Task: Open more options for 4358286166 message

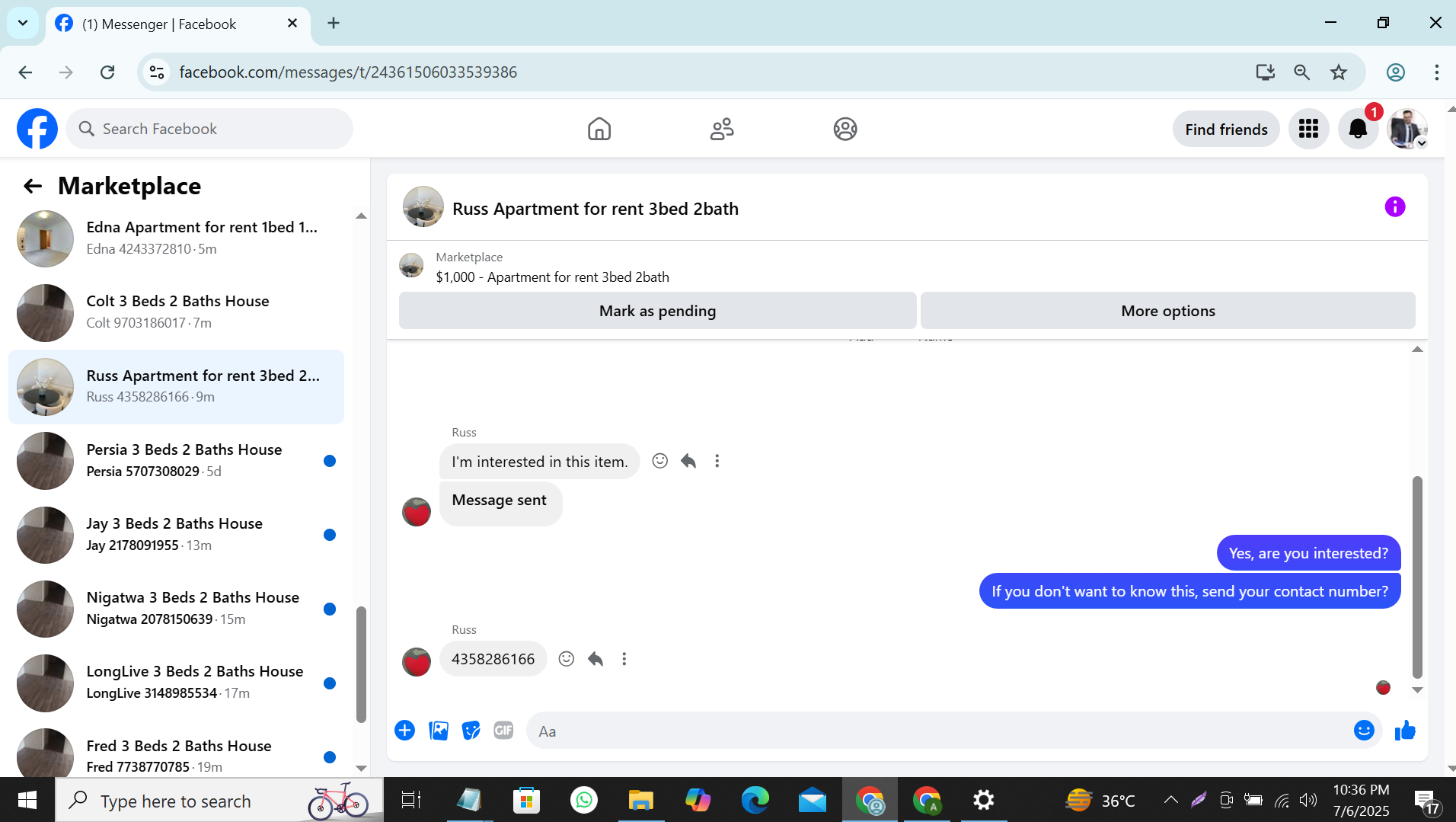Action: pyautogui.click(x=624, y=659)
